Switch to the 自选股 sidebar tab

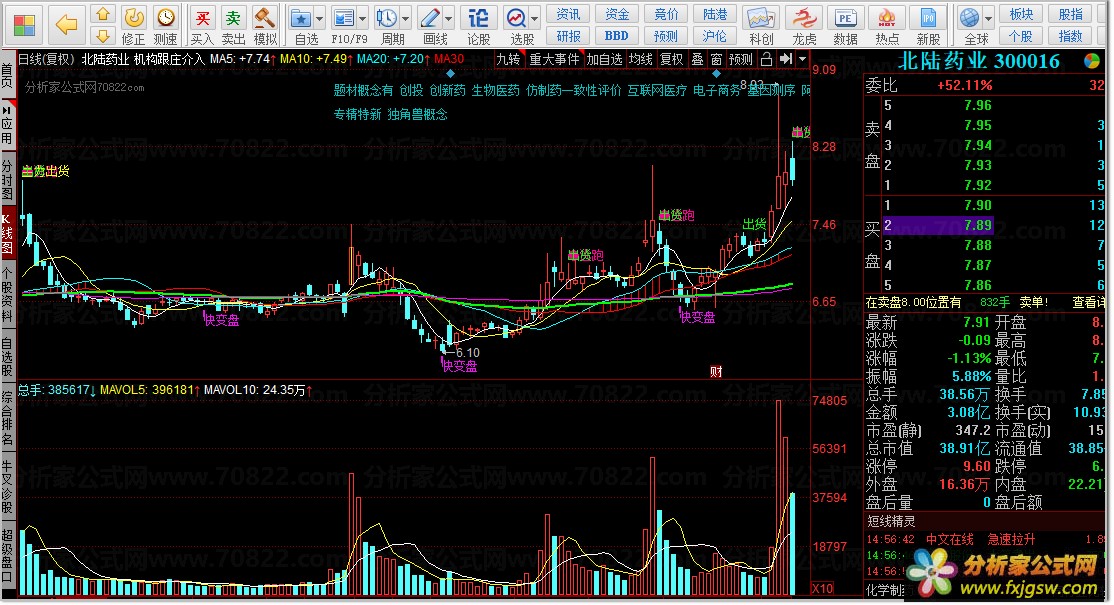point(7,356)
